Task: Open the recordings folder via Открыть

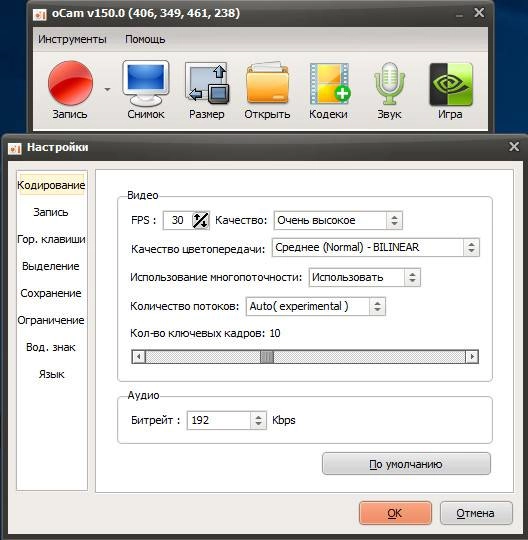Action: click(x=267, y=90)
